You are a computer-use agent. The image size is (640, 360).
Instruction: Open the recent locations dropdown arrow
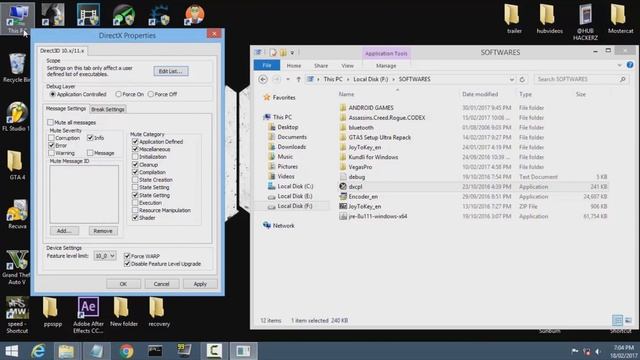pos(288,79)
